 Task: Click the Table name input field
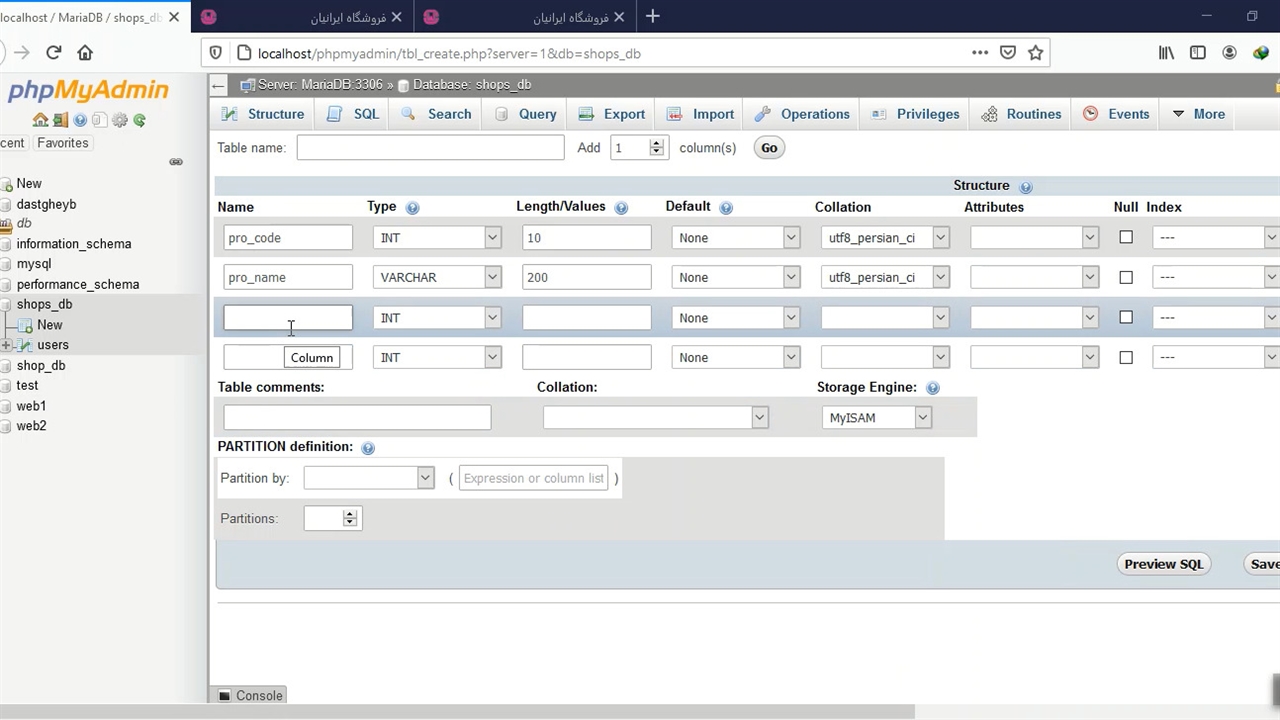click(x=430, y=148)
